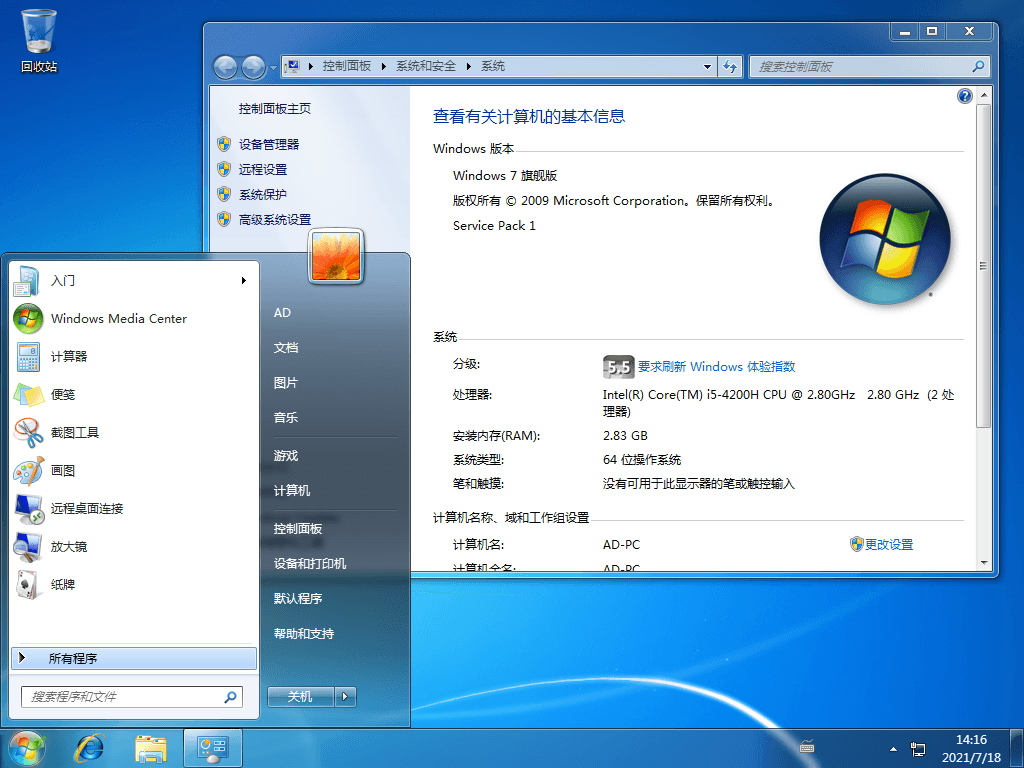The width and height of the screenshot is (1024, 768).
Task: Click the shield icon next to 远程设置
Action: click(x=224, y=169)
